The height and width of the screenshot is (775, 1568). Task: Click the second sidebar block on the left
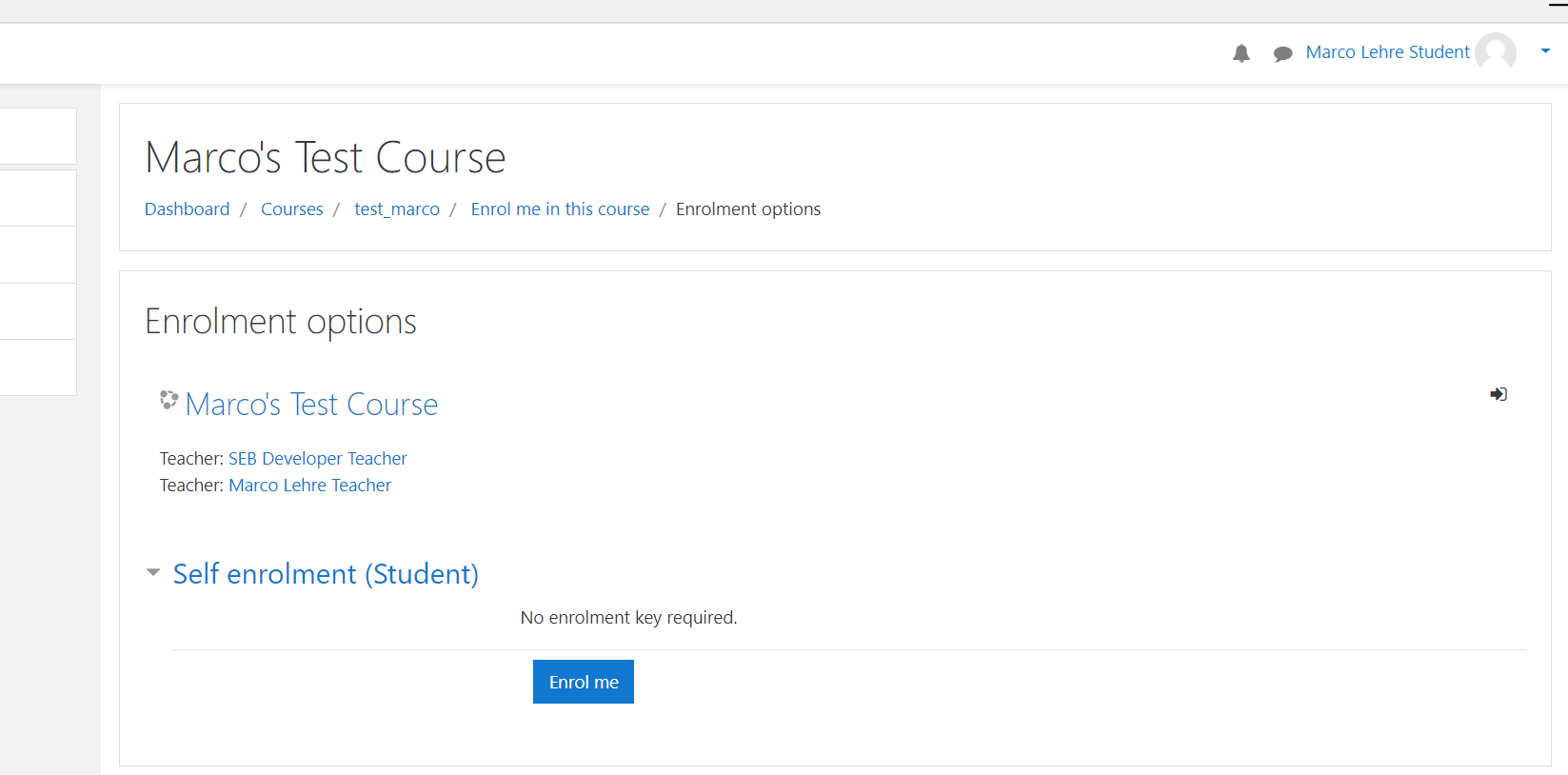[x=38, y=197]
